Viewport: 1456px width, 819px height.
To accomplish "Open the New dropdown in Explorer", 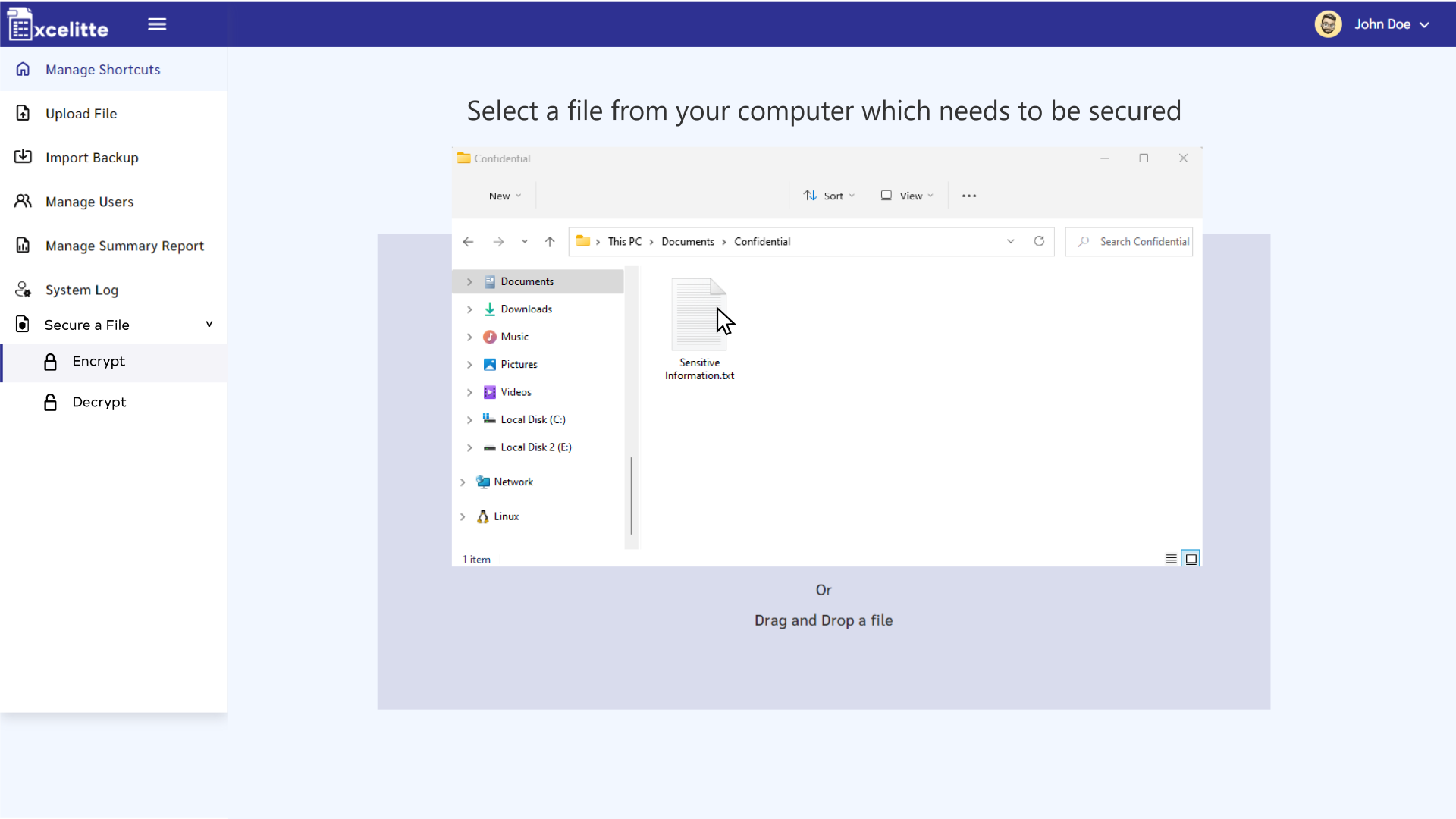I will pos(504,195).
